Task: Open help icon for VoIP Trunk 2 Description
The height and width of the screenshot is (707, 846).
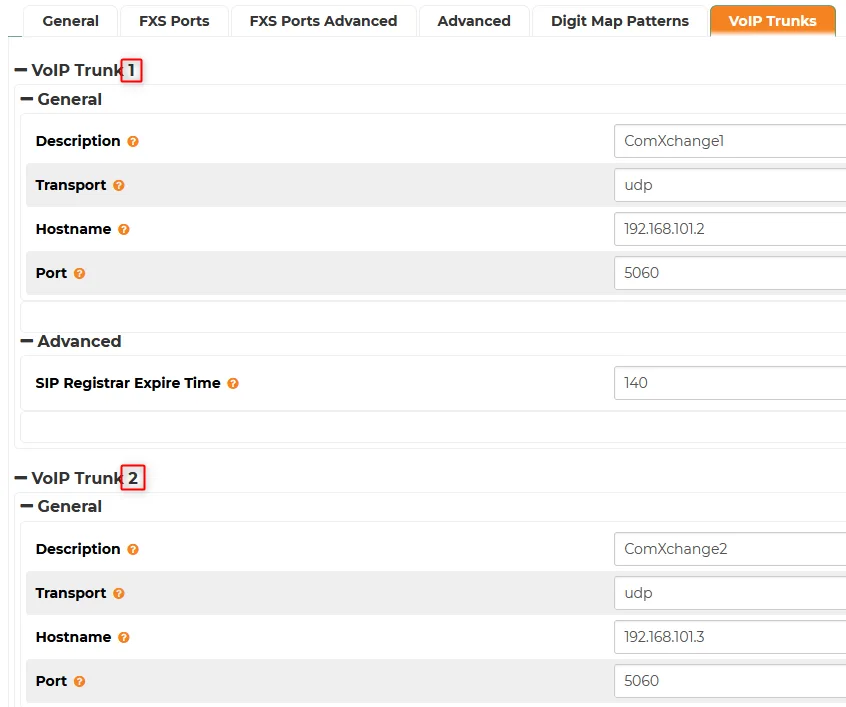Action: tap(133, 549)
